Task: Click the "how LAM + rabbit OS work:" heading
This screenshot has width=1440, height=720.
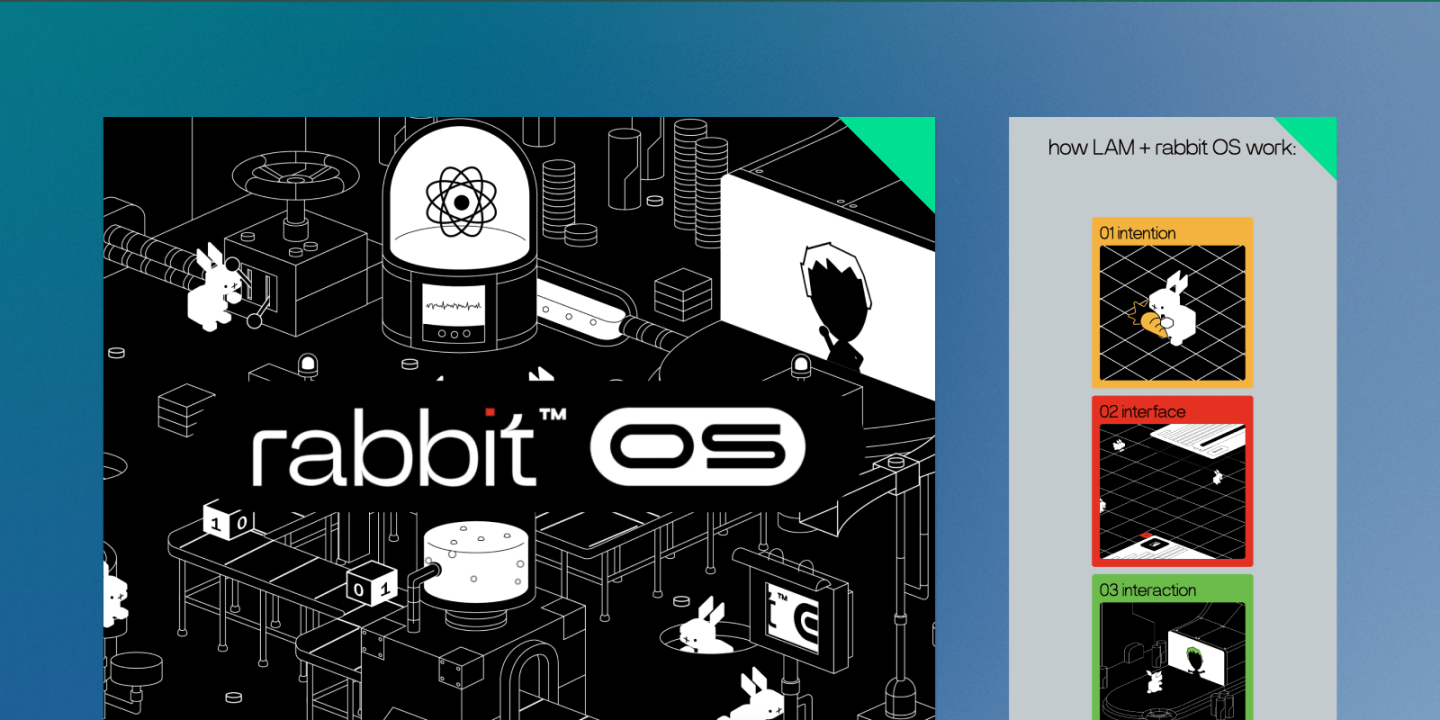Action: (1172, 148)
